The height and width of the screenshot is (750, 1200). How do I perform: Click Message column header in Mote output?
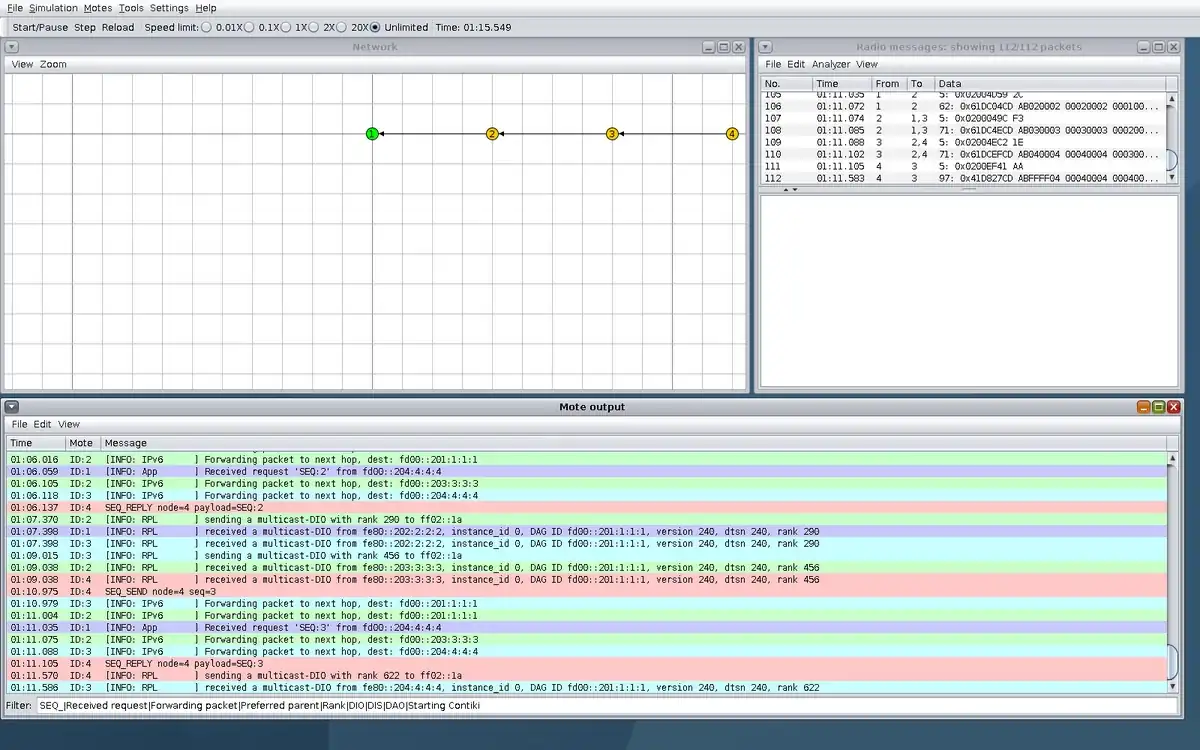tap(633, 443)
